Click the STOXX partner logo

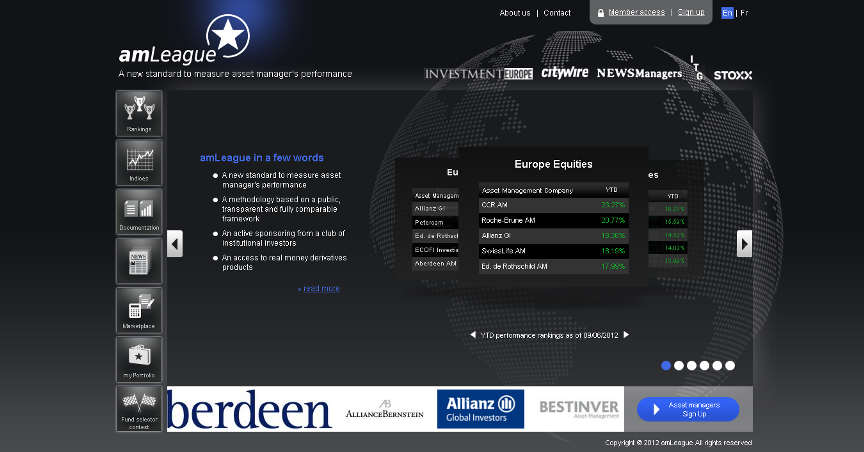733,75
